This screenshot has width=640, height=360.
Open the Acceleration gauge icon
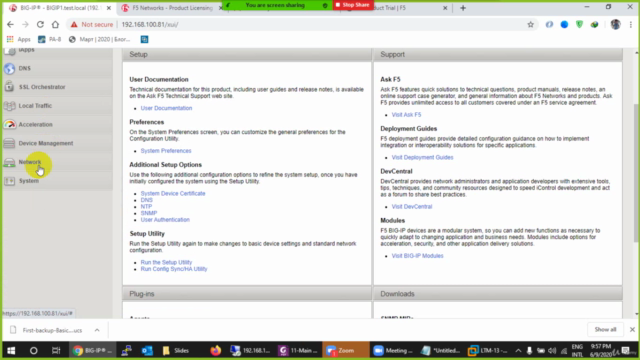pyautogui.click(x=9, y=124)
